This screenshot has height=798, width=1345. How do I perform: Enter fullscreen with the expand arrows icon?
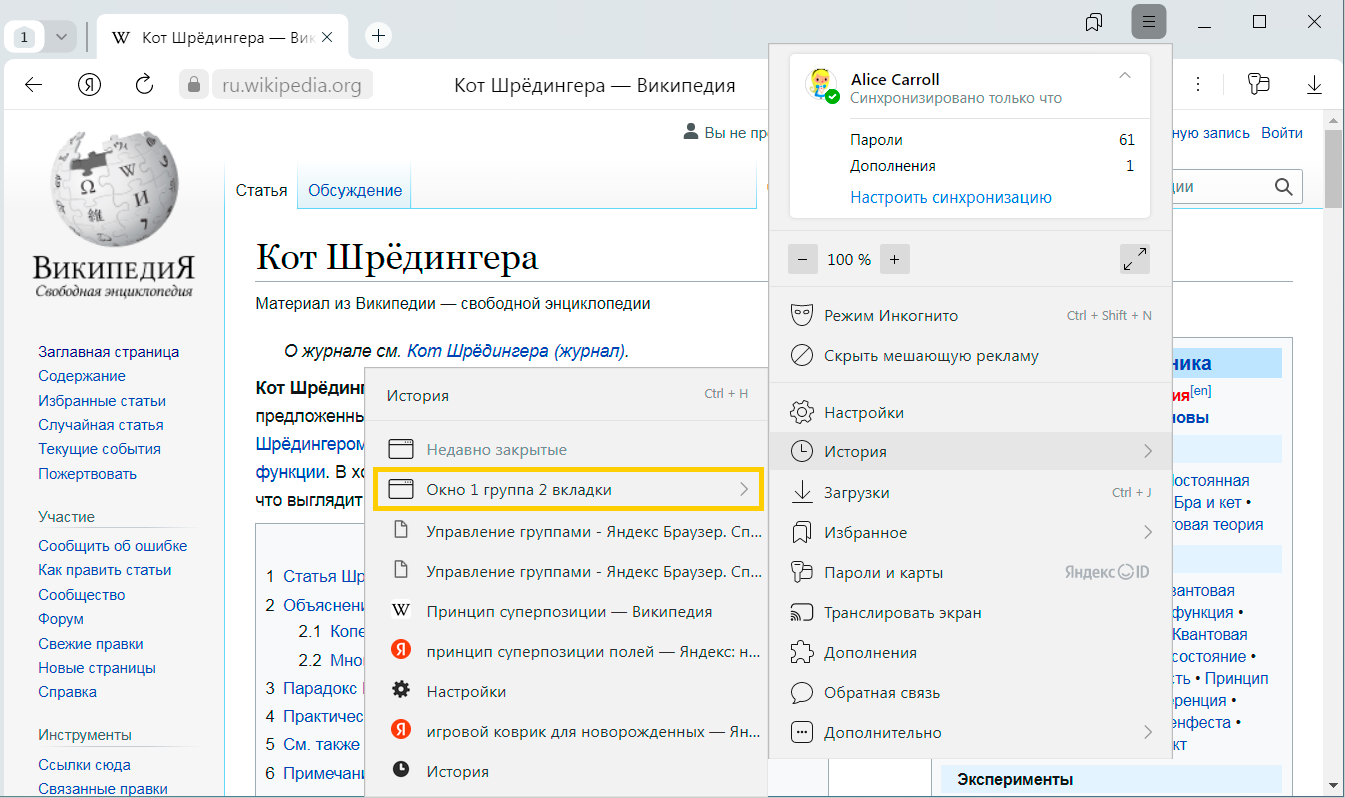1134,260
